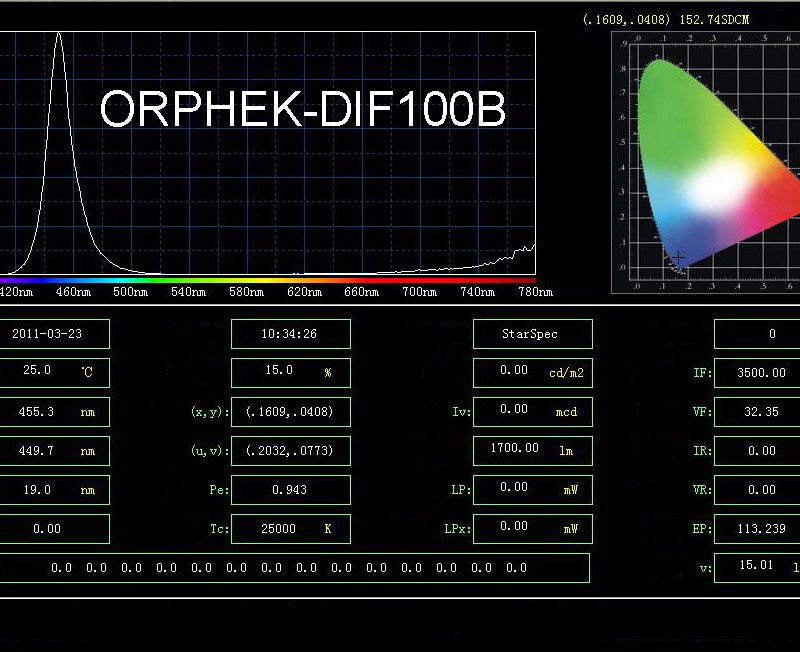Click the Pe value 0.943
Viewport: 800px width, 652px height.
pos(291,490)
